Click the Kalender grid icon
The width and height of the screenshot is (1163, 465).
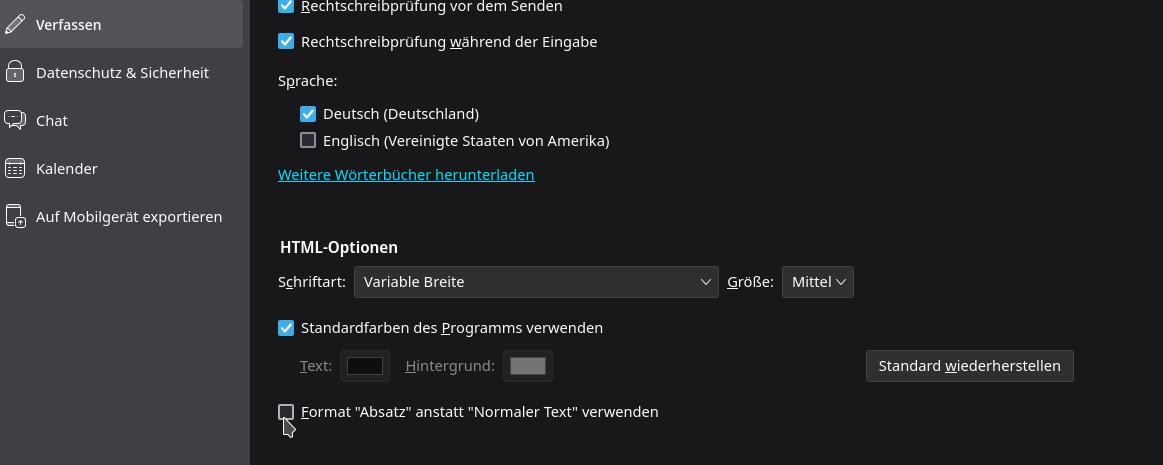tap(15, 168)
